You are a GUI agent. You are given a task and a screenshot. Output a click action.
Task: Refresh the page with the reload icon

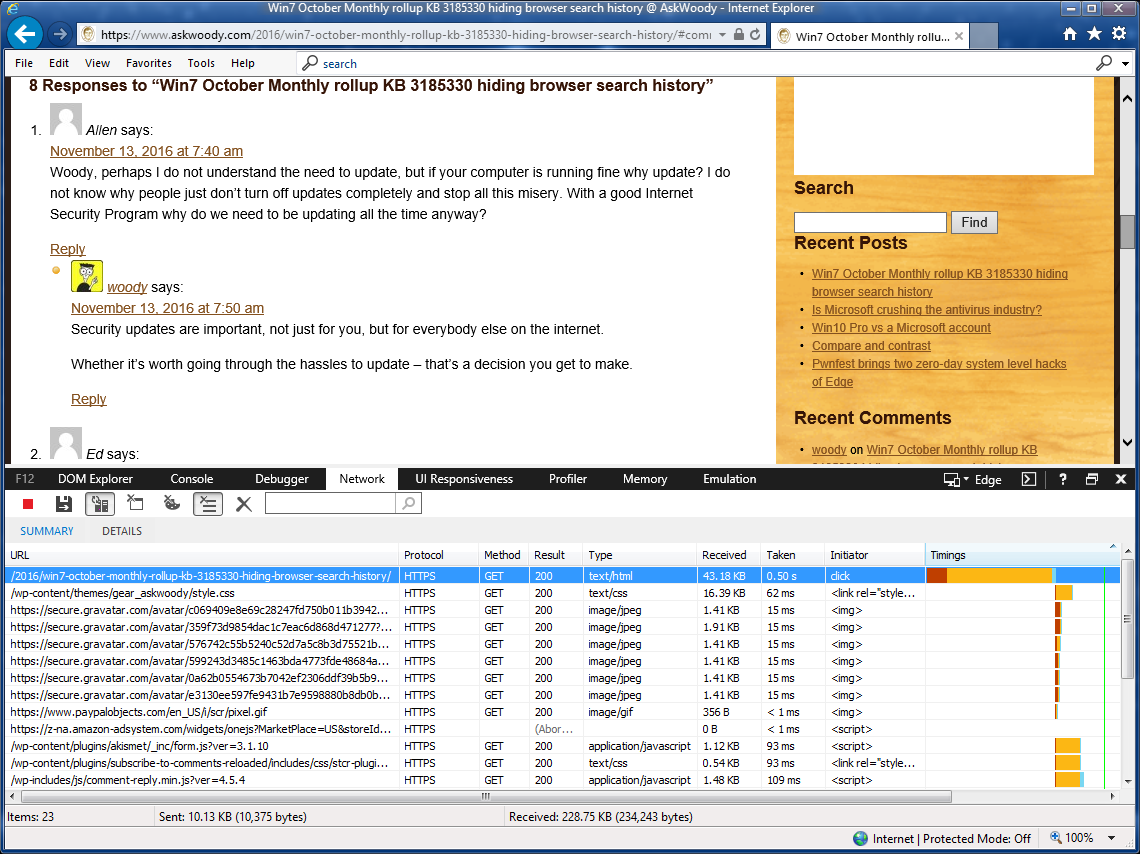coord(755,34)
